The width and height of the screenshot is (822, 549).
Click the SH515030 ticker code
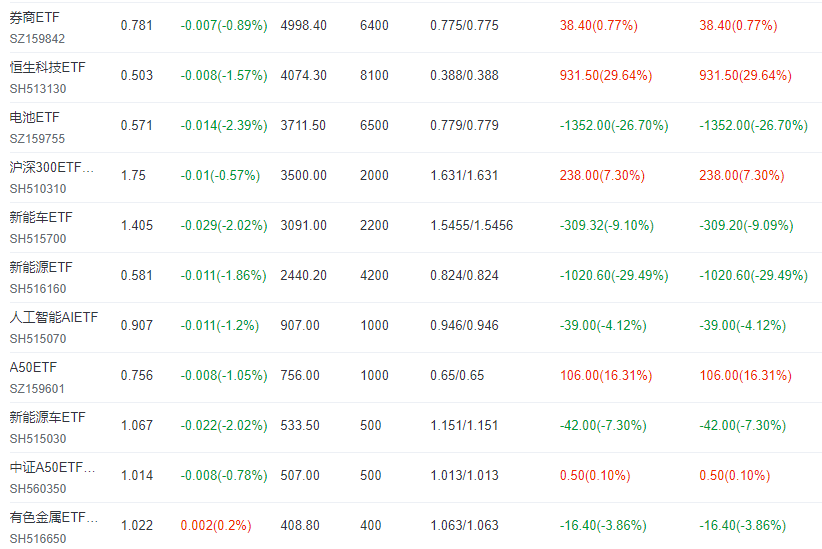[x=38, y=439]
